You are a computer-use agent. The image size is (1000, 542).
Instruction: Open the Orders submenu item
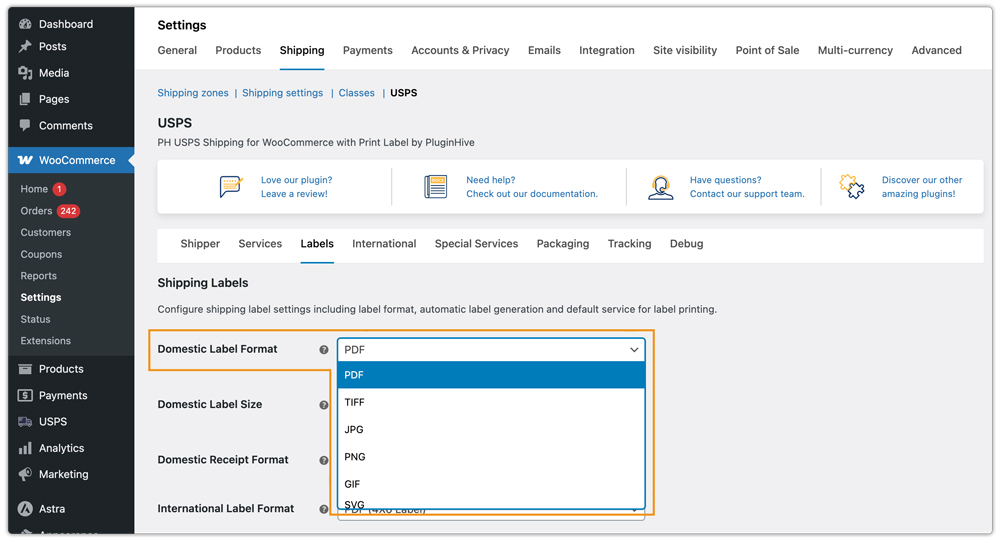(x=36, y=211)
